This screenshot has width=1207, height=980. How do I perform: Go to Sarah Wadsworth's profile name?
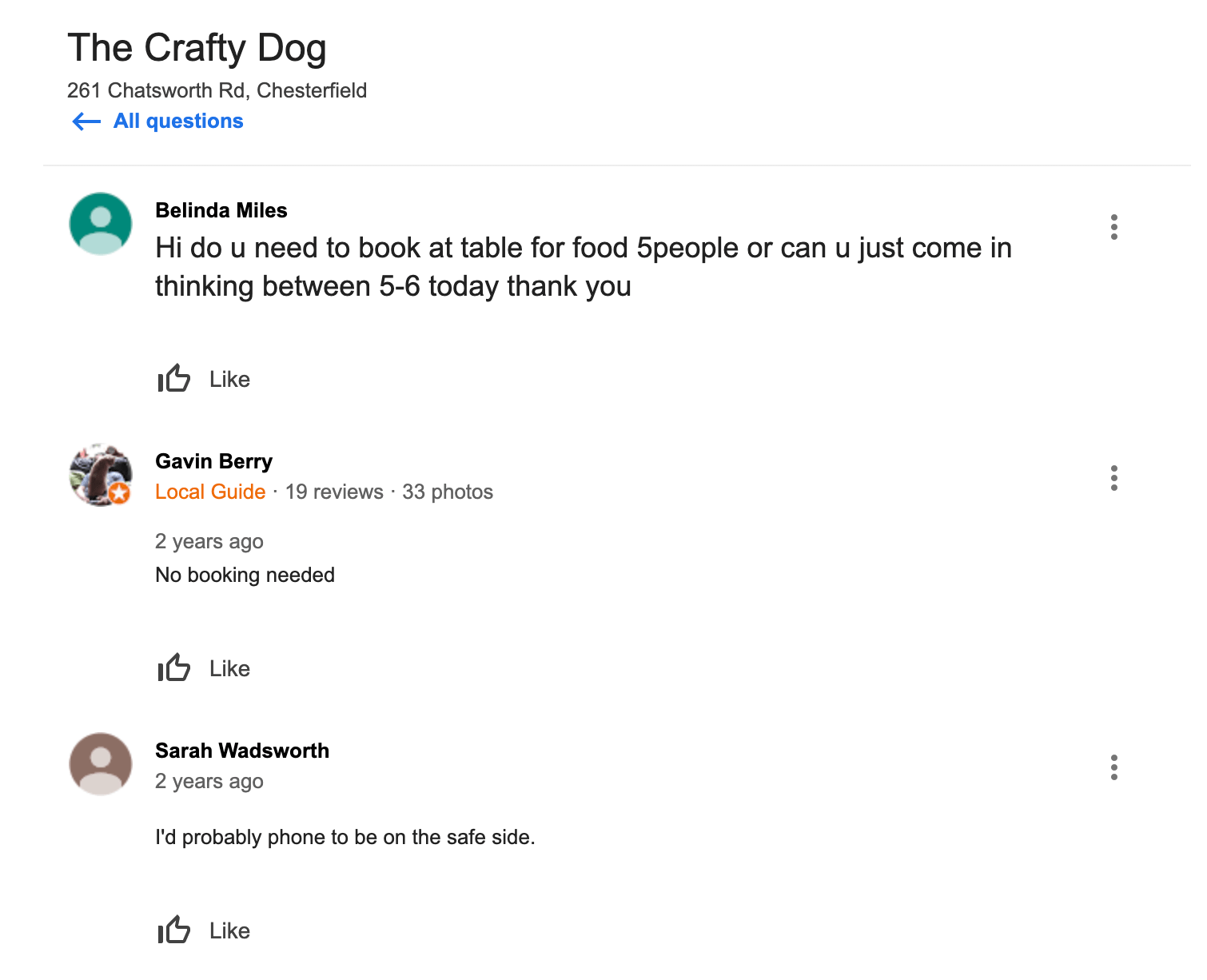tap(242, 751)
